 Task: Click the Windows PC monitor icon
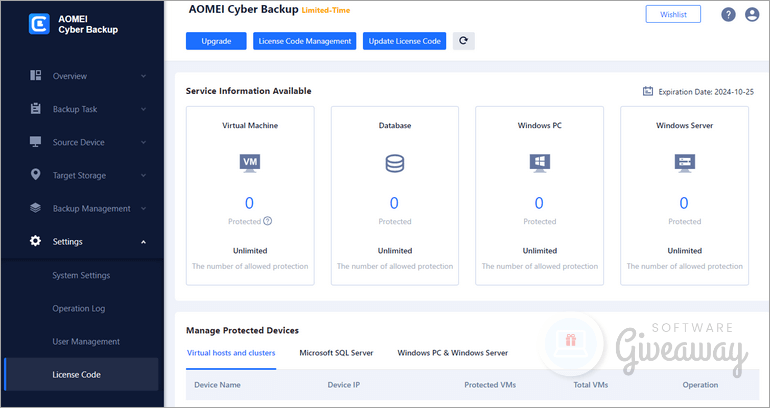[540, 163]
